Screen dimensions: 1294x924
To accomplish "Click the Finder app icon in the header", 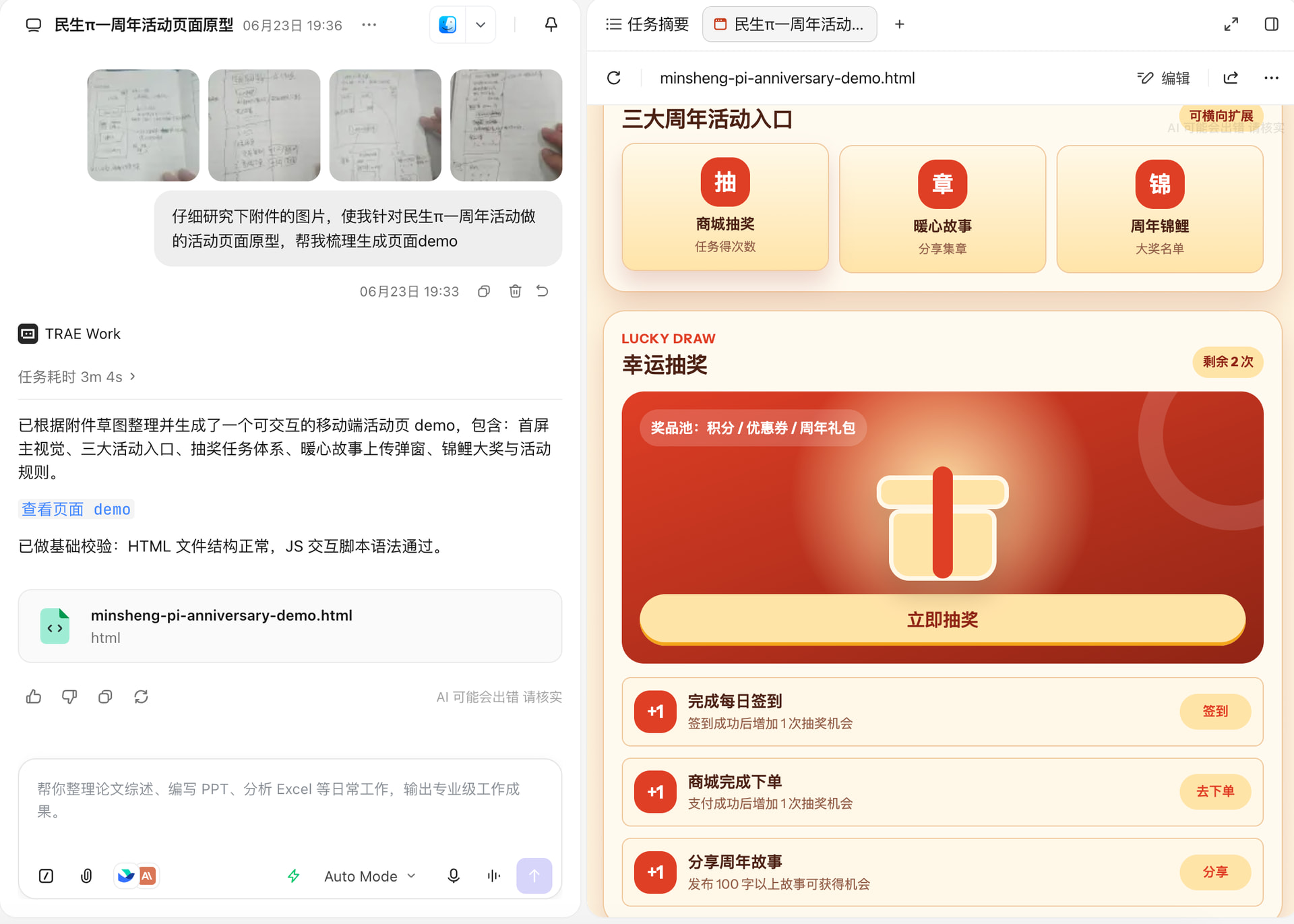I will (448, 25).
